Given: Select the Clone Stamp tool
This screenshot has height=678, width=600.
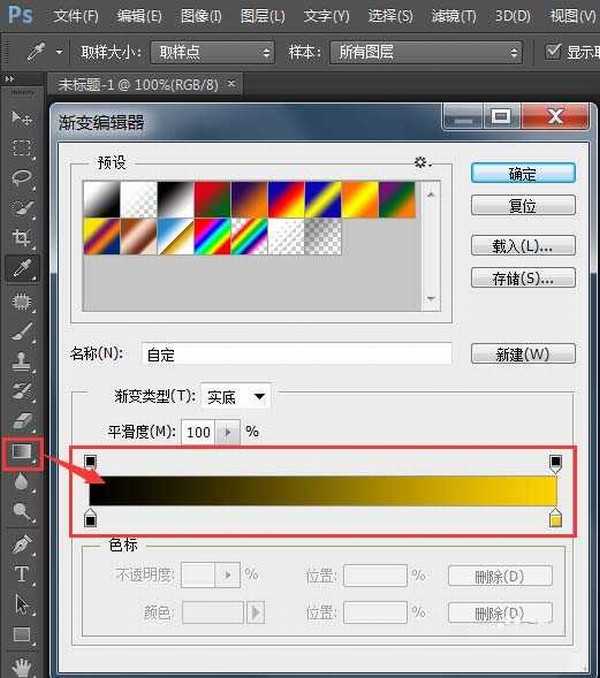Looking at the screenshot, I should [x=21, y=360].
